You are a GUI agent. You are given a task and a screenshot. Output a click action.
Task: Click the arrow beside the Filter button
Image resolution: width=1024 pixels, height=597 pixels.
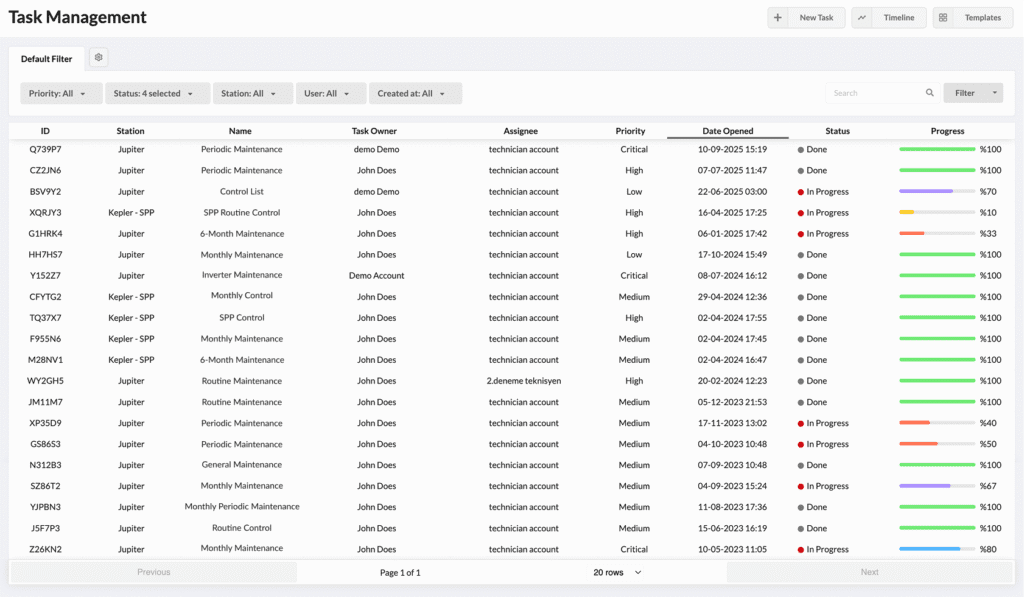(994, 93)
